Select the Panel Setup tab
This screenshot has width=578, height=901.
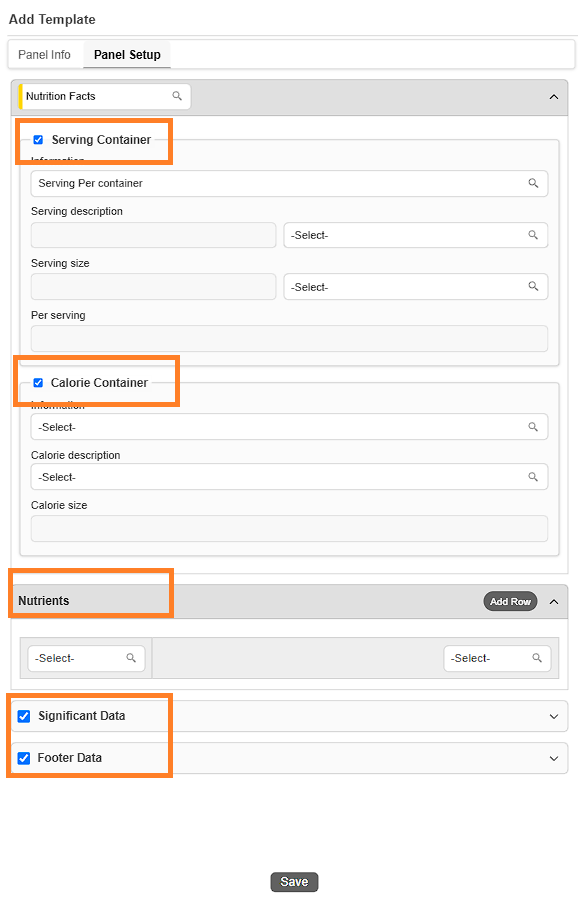click(x=127, y=55)
